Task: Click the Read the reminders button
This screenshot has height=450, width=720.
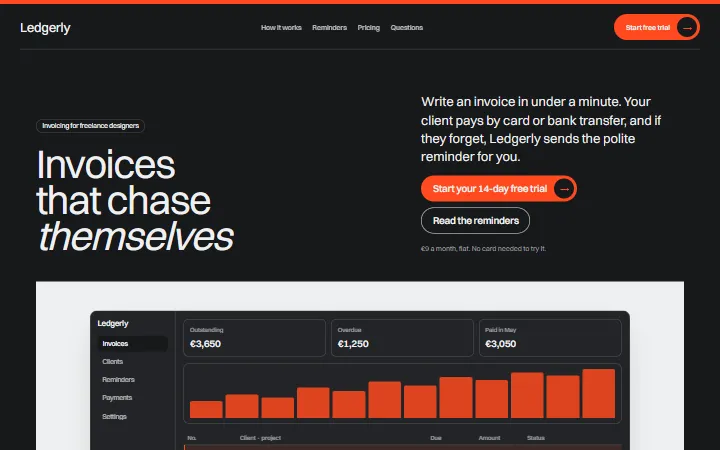Action: (x=475, y=221)
